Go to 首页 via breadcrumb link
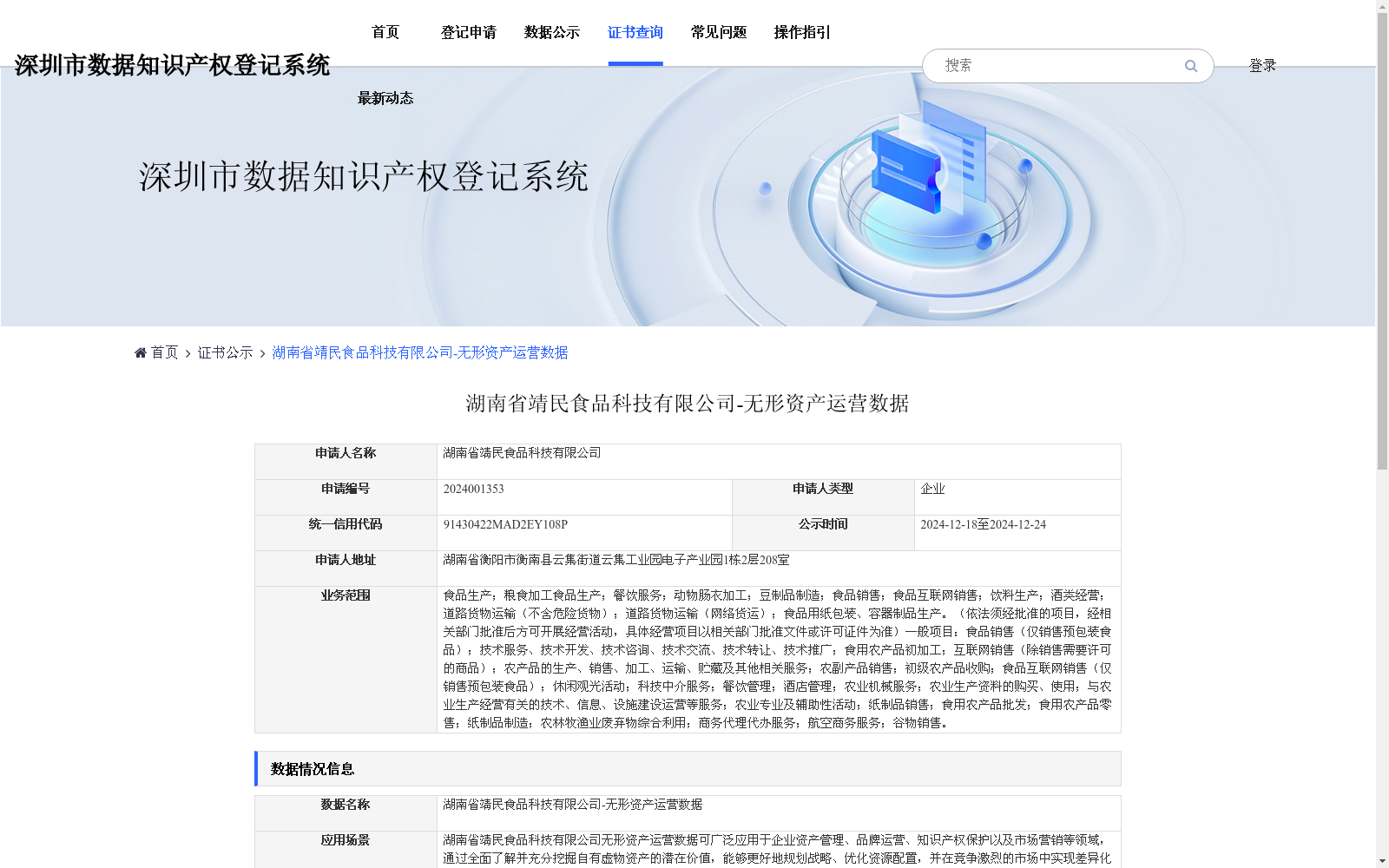 pyautogui.click(x=165, y=352)
